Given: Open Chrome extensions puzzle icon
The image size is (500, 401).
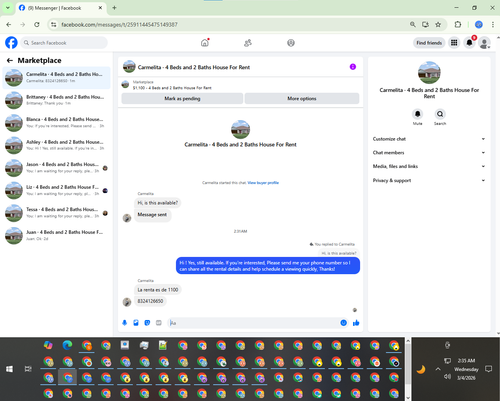Looking at the screenshot, I should pos(458,24).
